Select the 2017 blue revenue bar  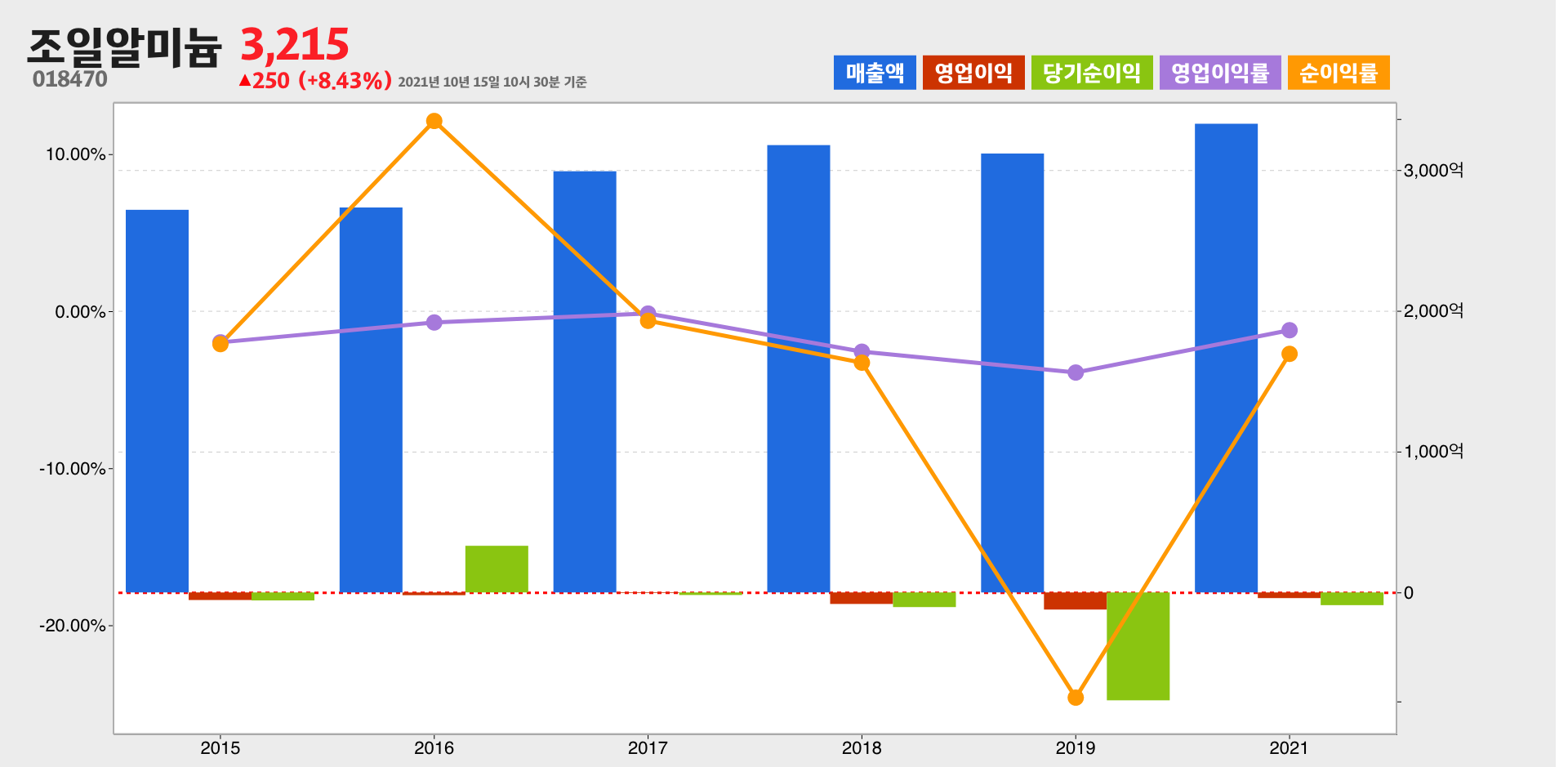(585, 382)
